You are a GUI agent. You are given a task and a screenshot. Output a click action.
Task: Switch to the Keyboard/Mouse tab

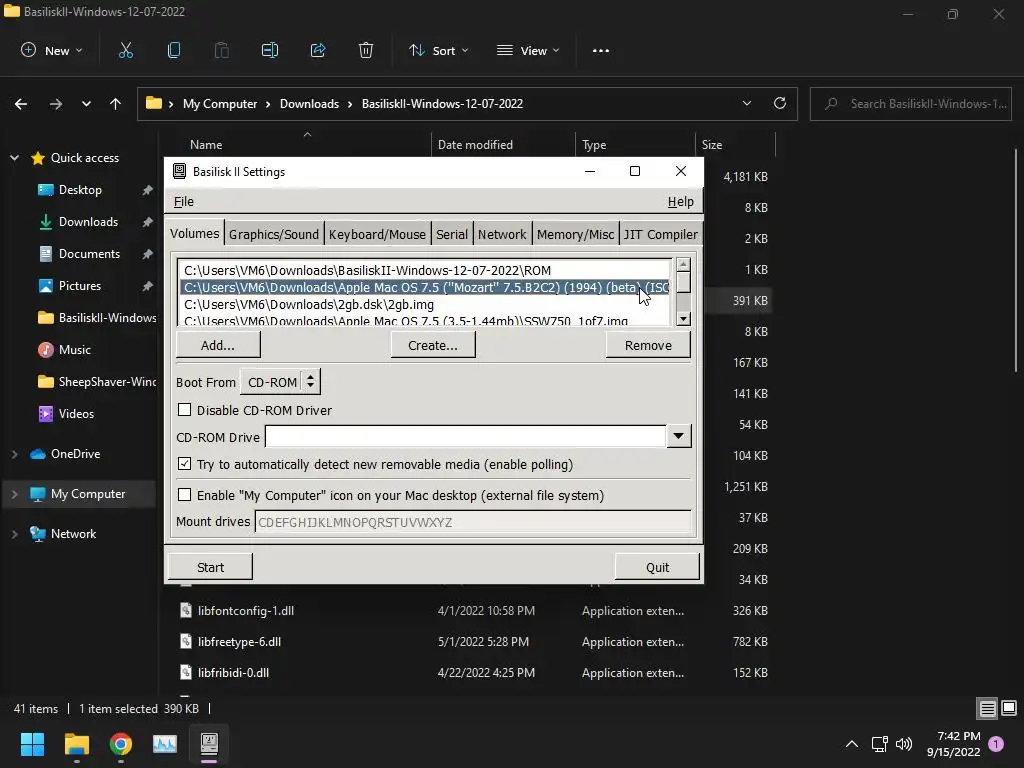tap(377, 234)
